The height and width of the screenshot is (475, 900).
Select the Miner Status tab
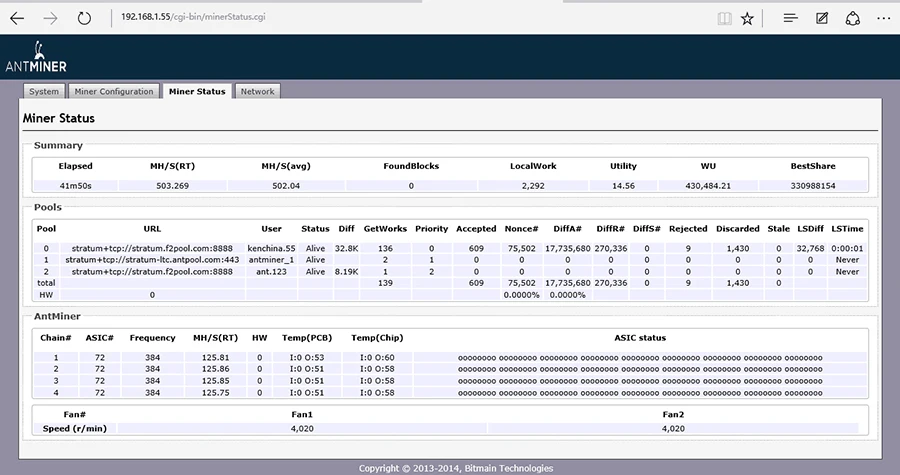(x=197, y=91)
